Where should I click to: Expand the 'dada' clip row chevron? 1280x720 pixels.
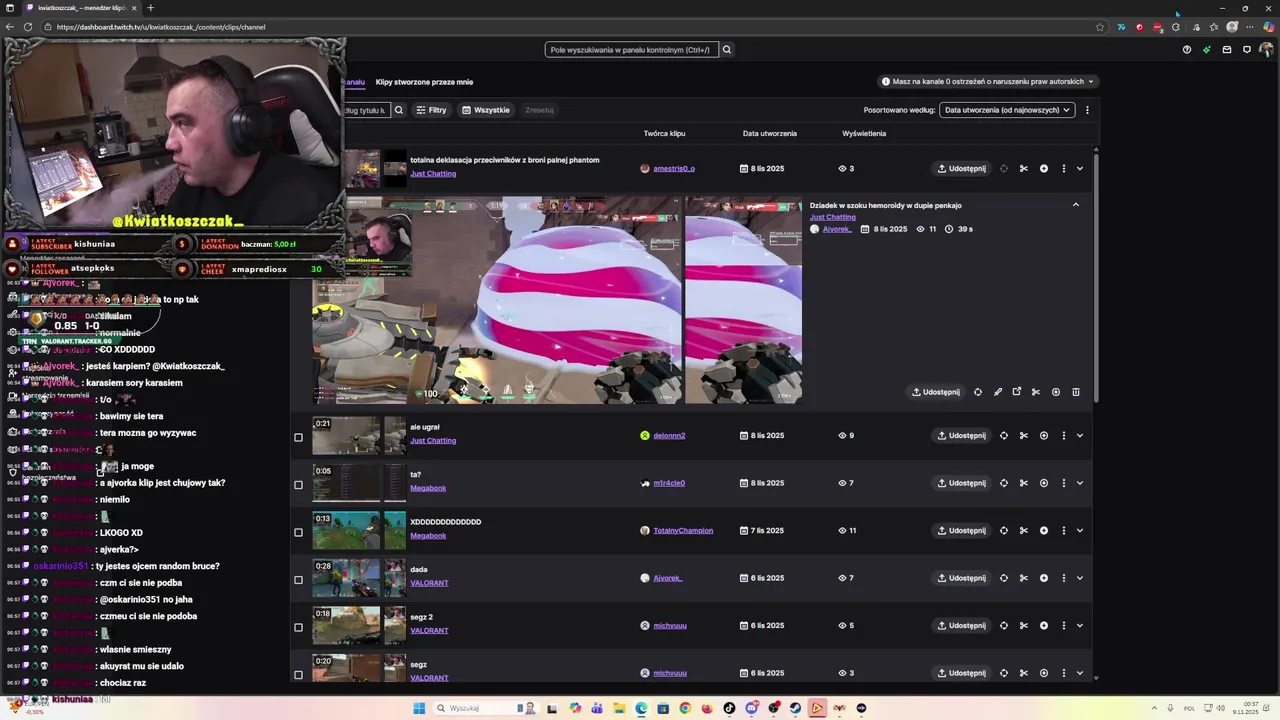(1080, 578)
